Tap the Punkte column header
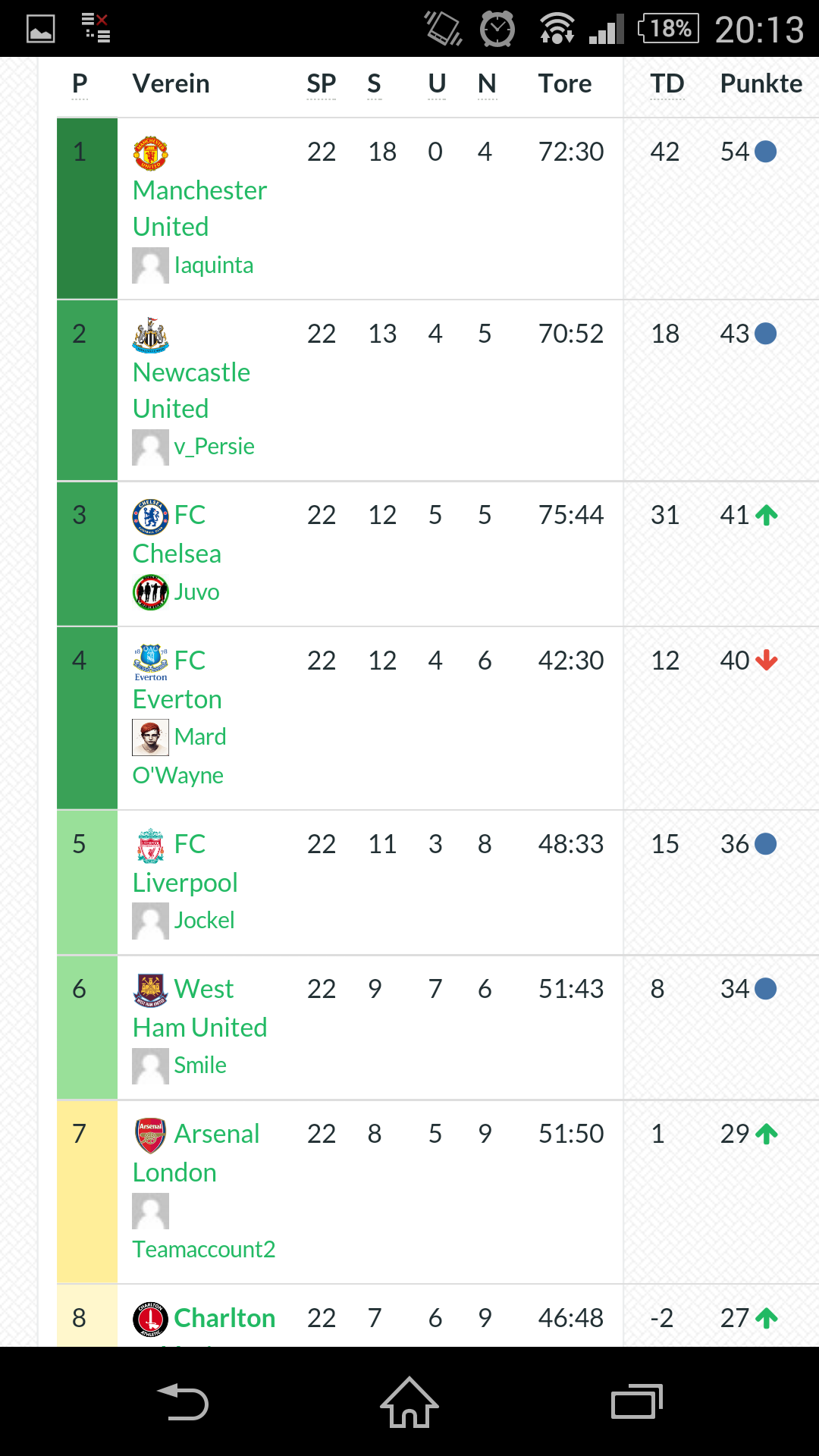The height and width of the screenshot is (1456, 819). tap(761, 83)
